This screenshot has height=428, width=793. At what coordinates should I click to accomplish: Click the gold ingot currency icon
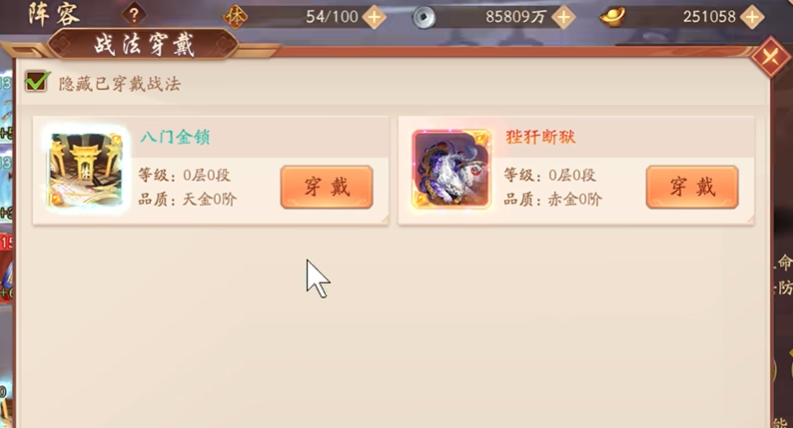[x=612, y=17]
